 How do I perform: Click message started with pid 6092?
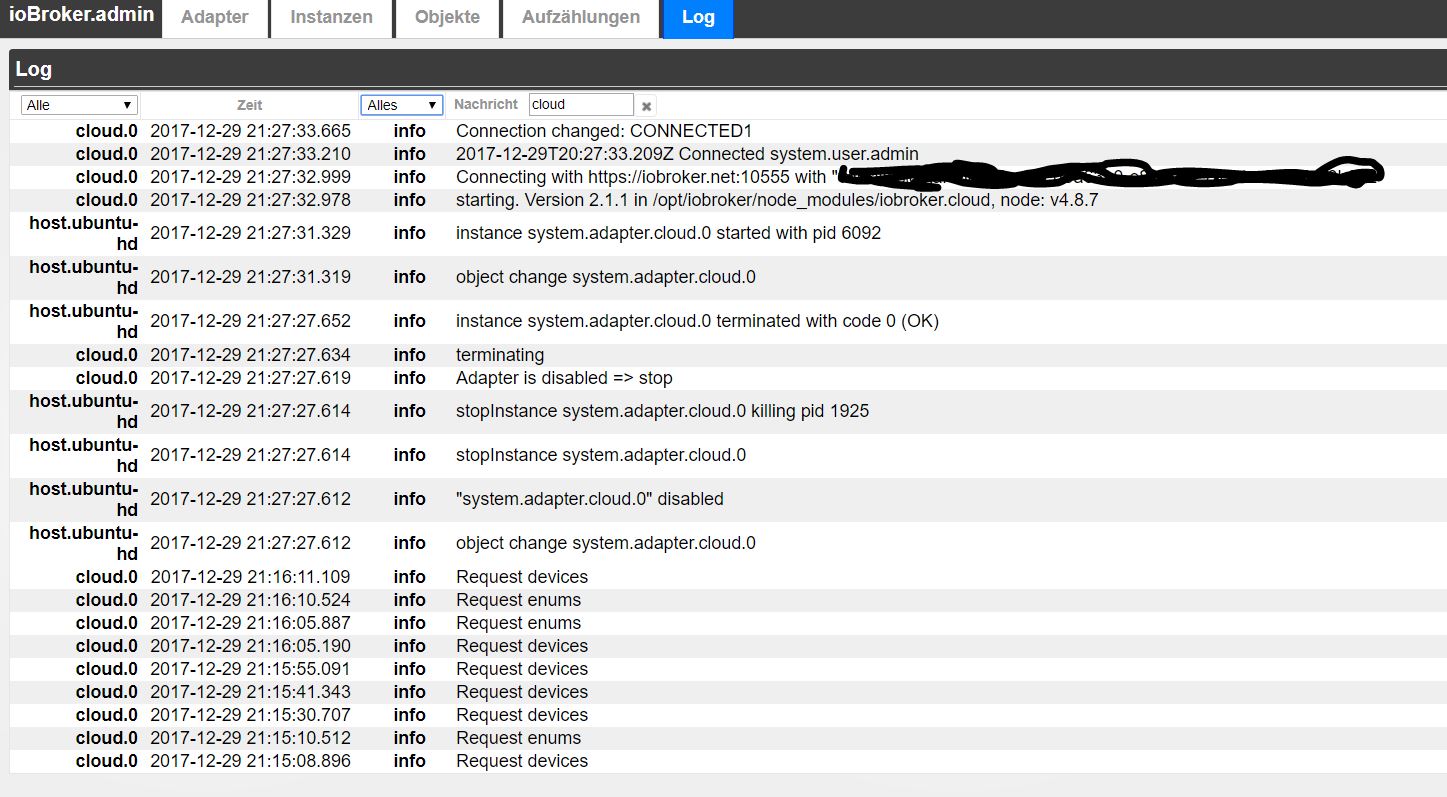668,233
